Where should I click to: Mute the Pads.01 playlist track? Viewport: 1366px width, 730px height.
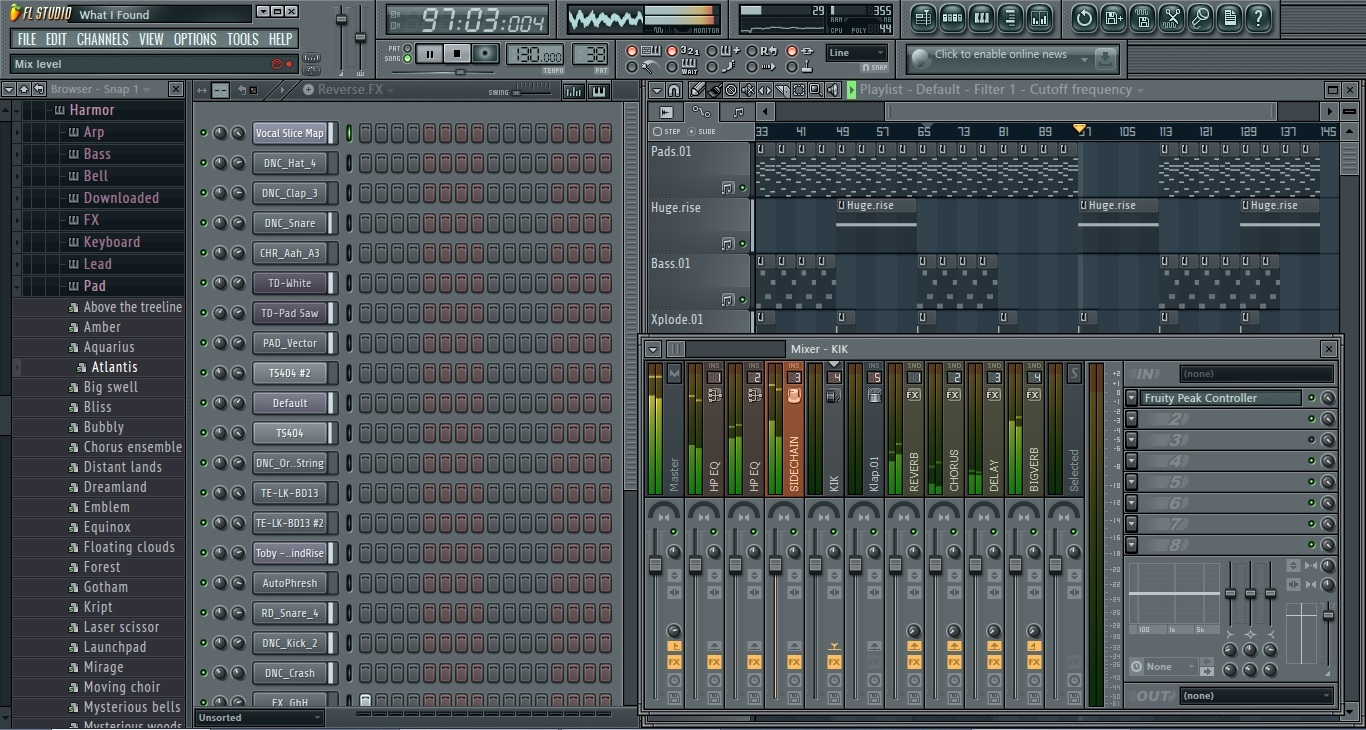(x=742, y=188)
